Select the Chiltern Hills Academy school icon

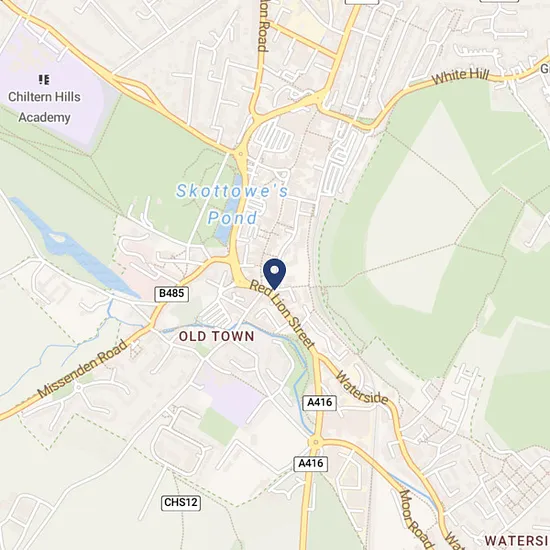tap(44, 80)
